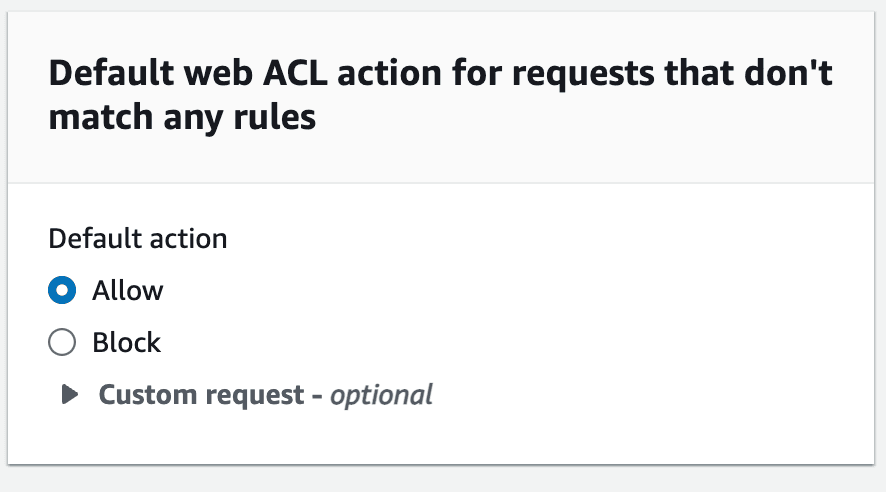The height and width of the screenshot is (492, 886).
Task: Expand the Custom request disclosure triangle
Action: pos(69,395)
